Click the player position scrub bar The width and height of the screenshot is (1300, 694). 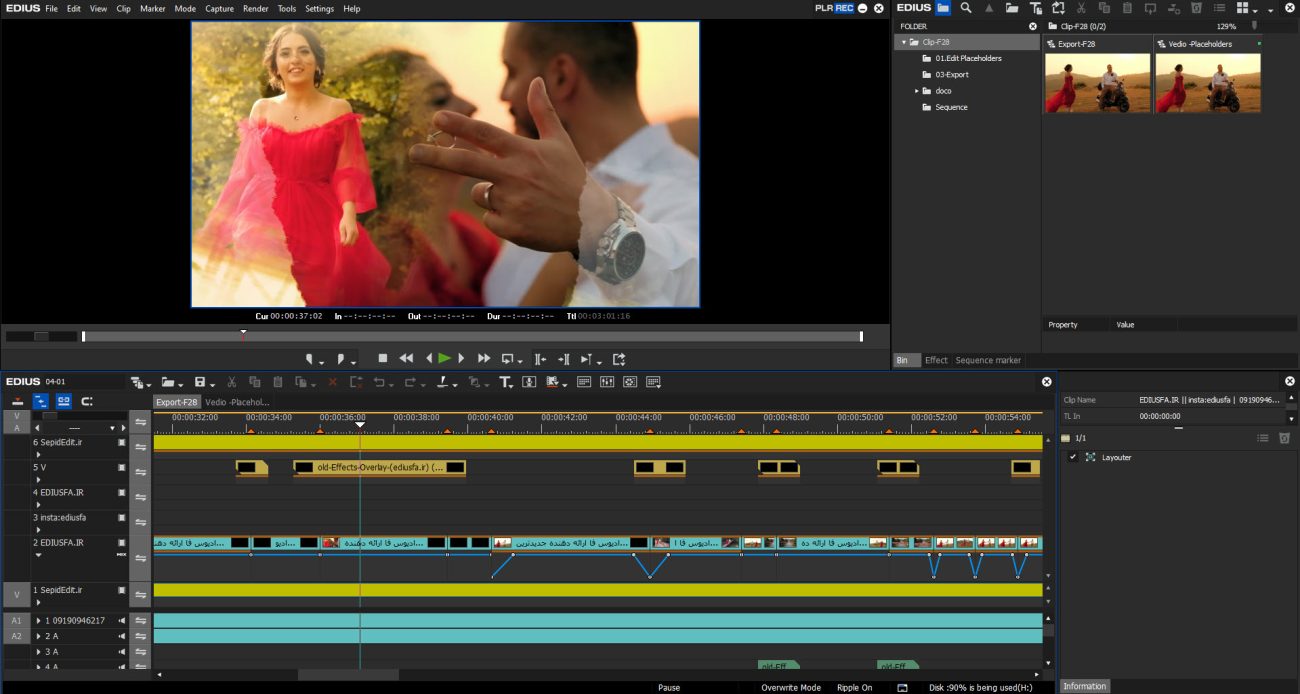click(x=472, y=336)
